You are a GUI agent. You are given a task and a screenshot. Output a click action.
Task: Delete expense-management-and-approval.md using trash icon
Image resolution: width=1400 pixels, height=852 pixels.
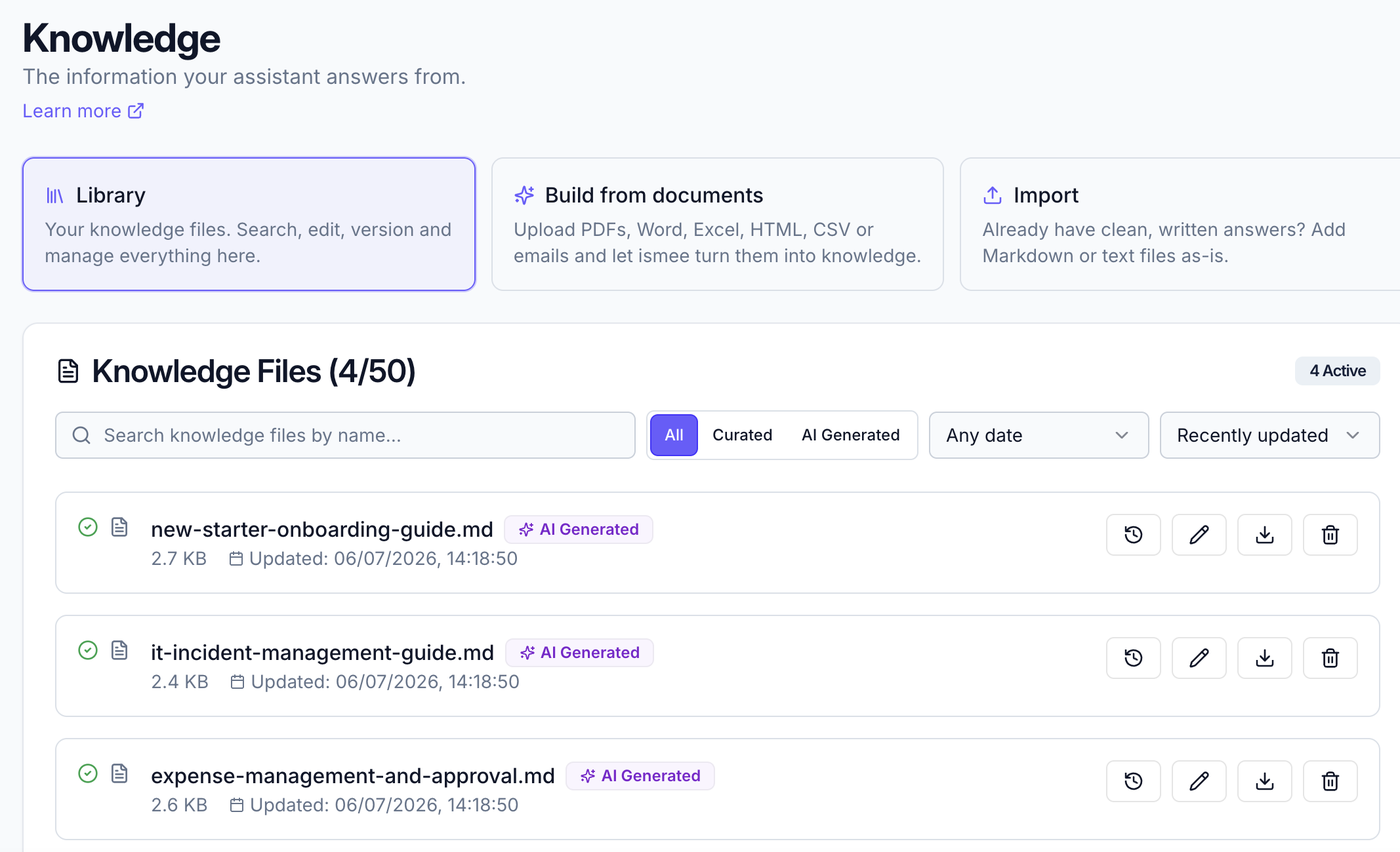1330,781
